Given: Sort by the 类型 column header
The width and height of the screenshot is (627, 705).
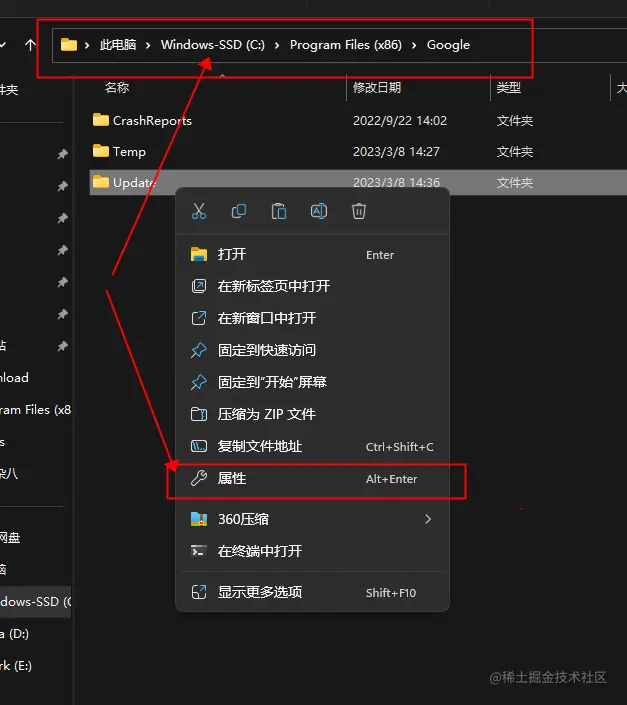Looking at the screenshot, I should [x=508, y=87].
